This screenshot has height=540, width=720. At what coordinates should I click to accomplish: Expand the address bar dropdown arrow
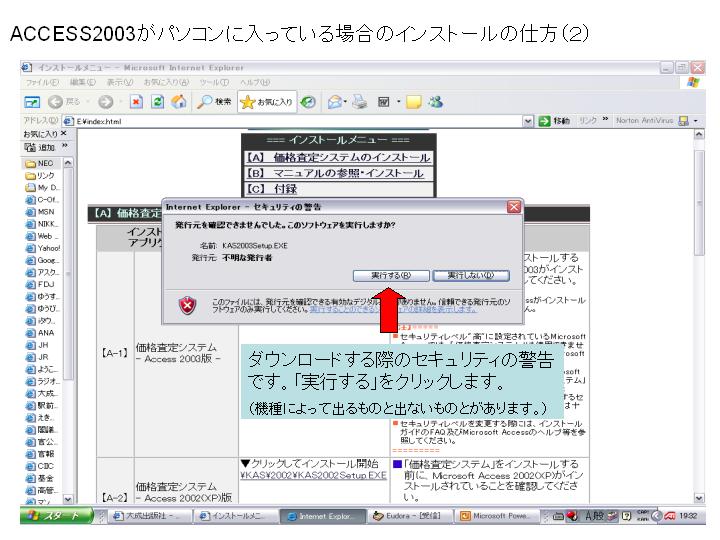(x=529, y=121)
